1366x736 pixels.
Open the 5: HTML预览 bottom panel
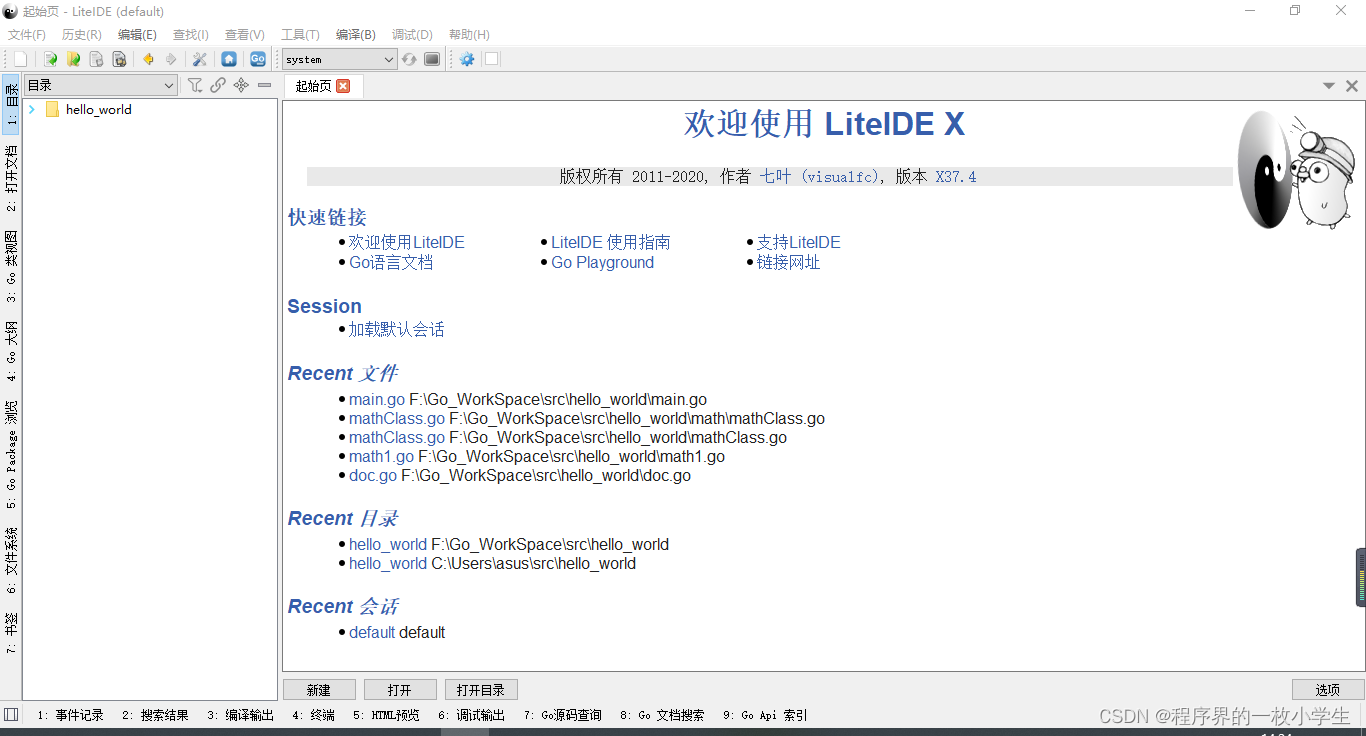tap(386, 715)
